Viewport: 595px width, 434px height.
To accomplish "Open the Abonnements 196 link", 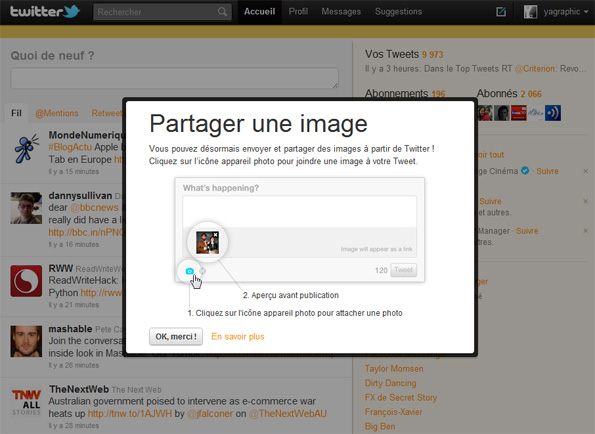I will pos(405,93).
